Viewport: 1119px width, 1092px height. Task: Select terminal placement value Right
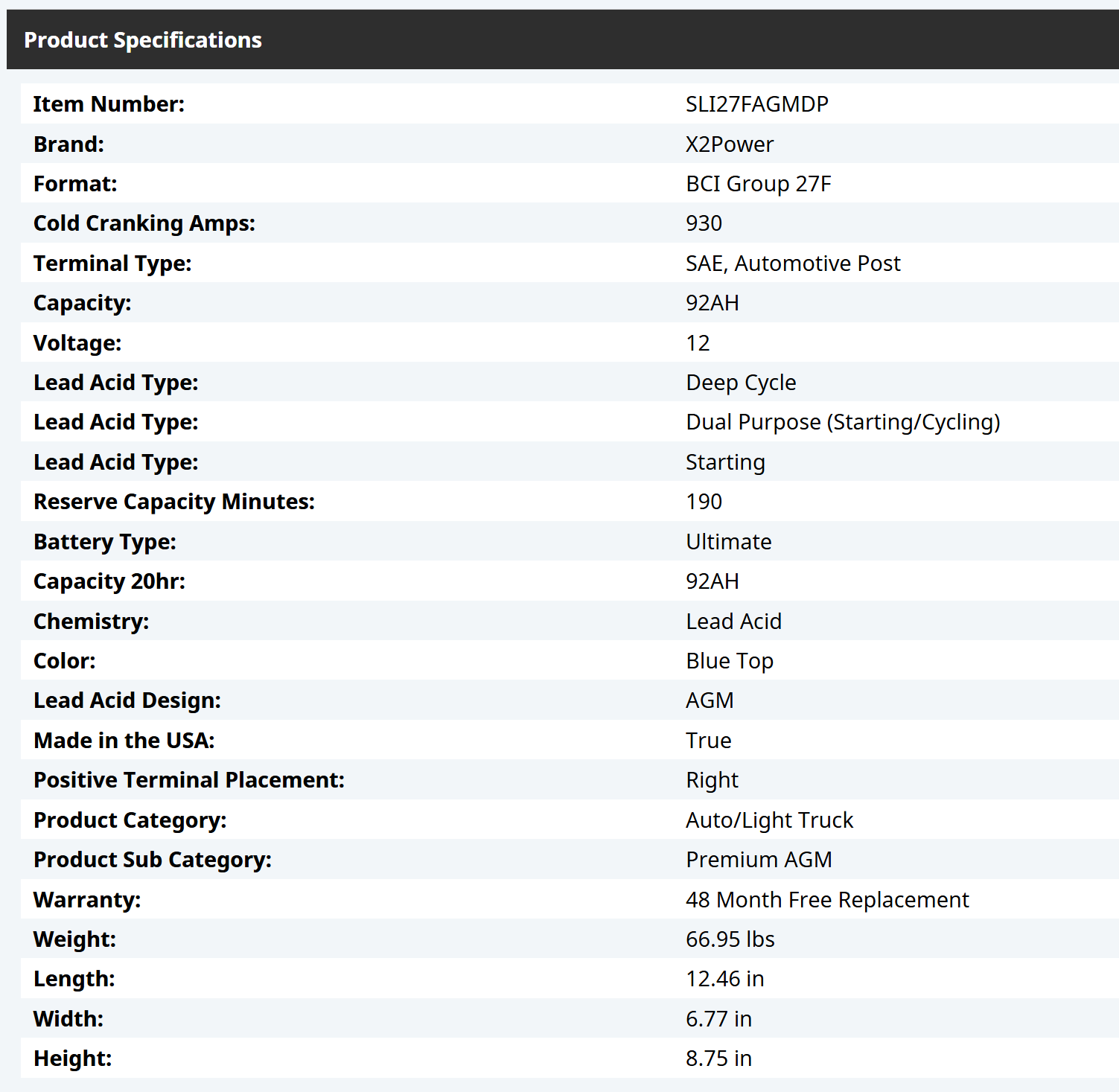712,780
